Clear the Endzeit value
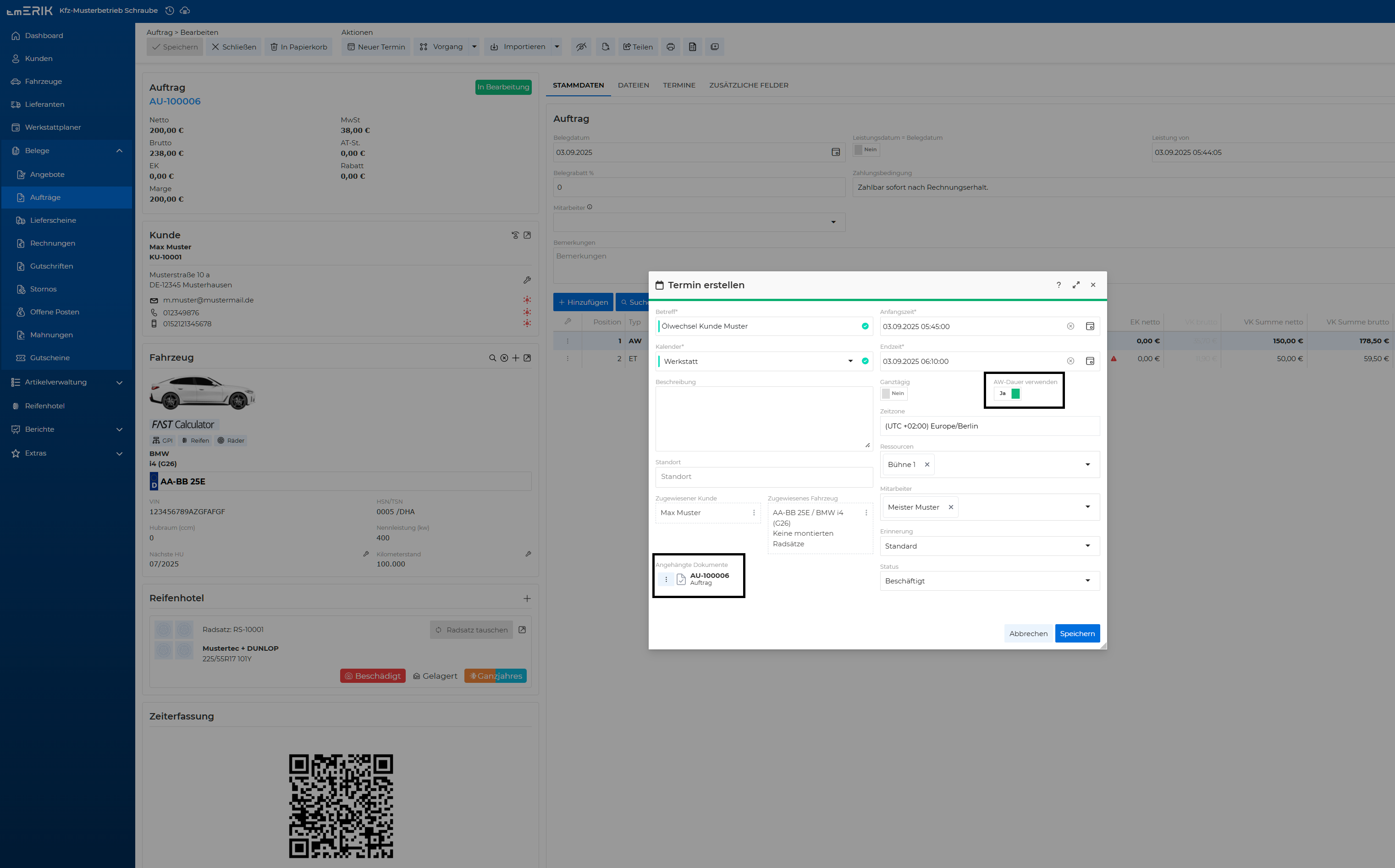The image size is (1395, 868). click(x=1070, y=361)
